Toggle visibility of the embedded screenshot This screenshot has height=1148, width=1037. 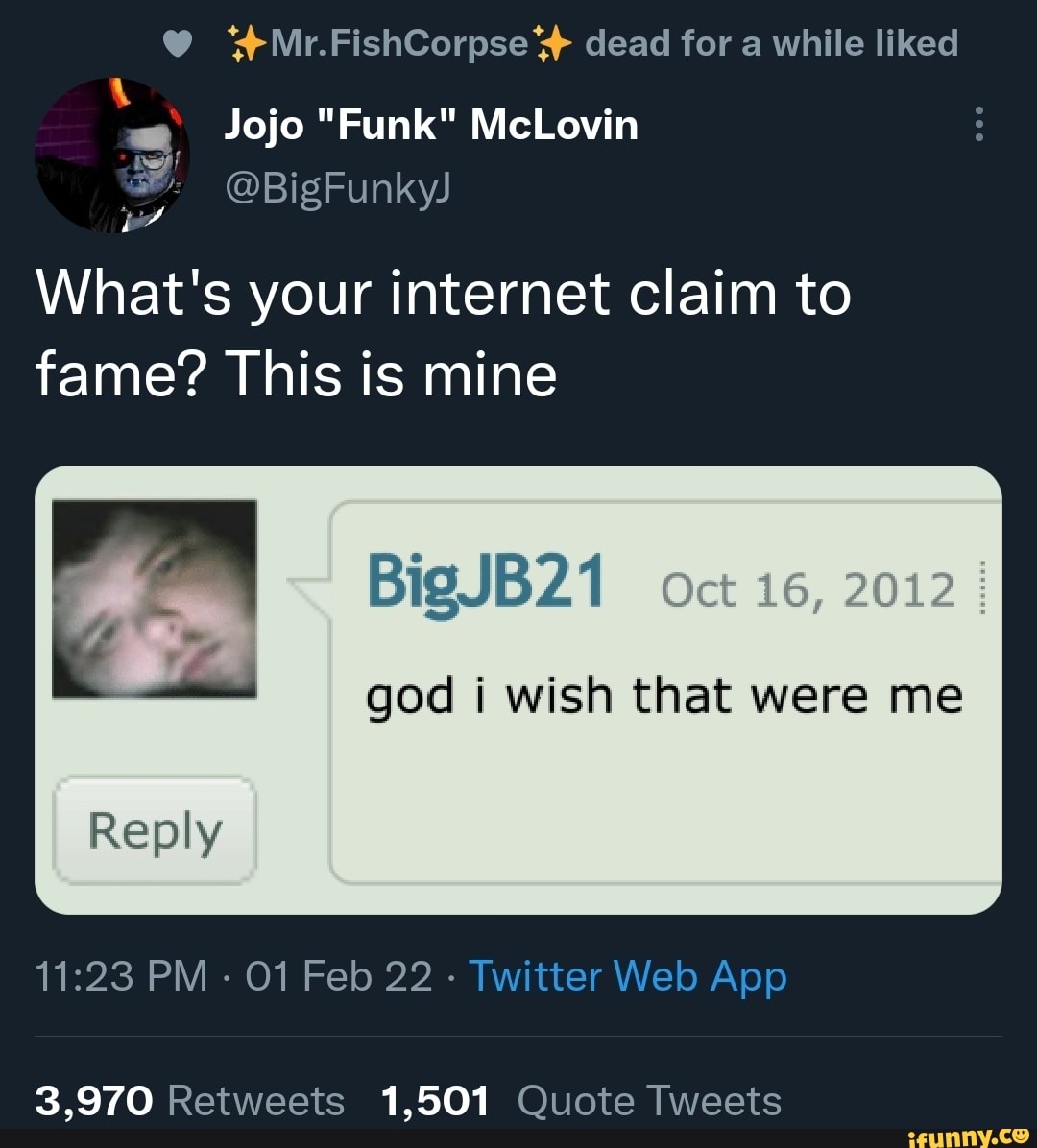click(x=518, y=686)
